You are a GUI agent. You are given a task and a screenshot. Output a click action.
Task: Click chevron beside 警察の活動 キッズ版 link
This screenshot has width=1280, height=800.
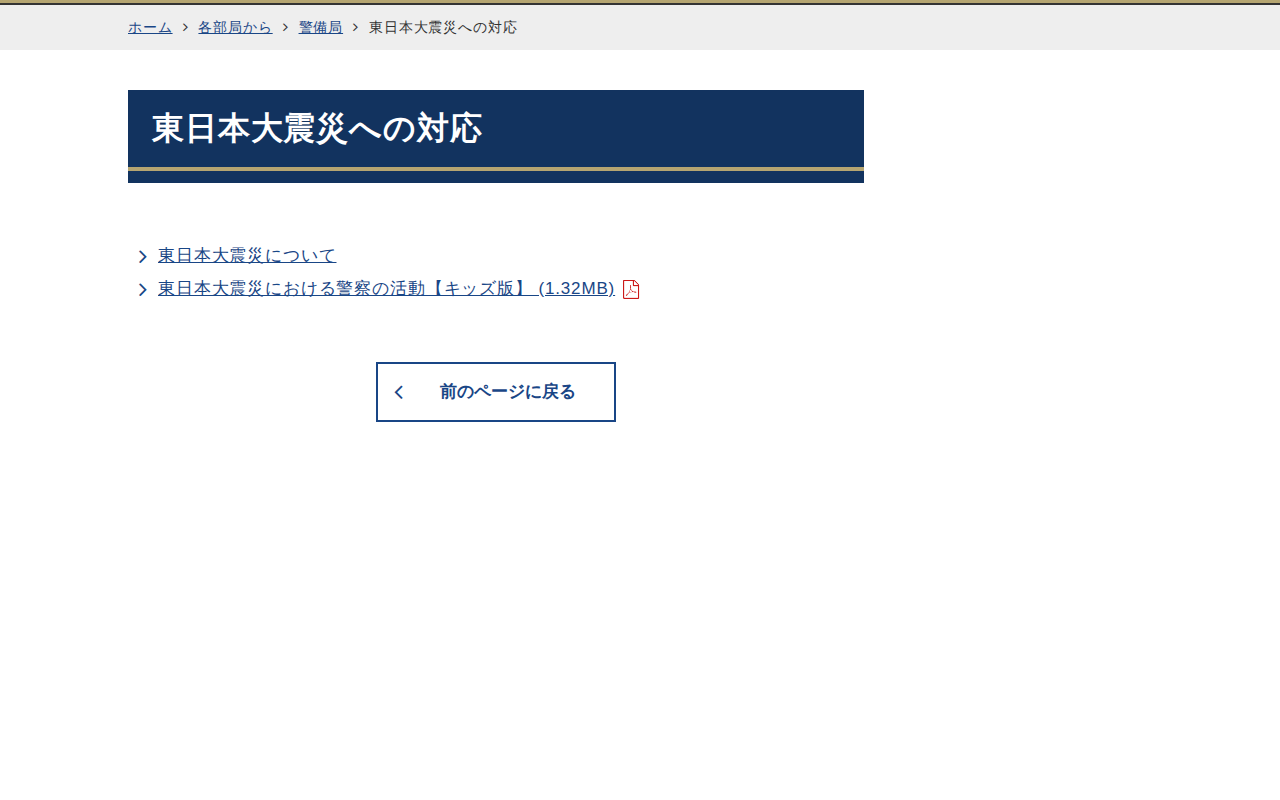coord(142,290)
